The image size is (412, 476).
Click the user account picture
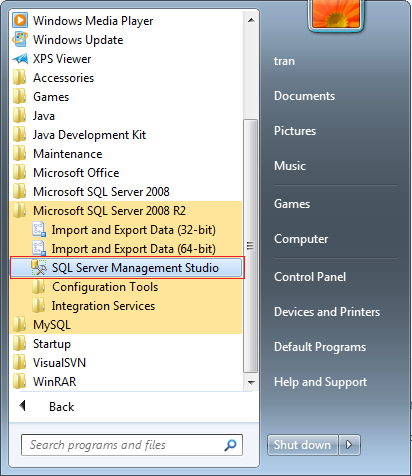[336, 13]
